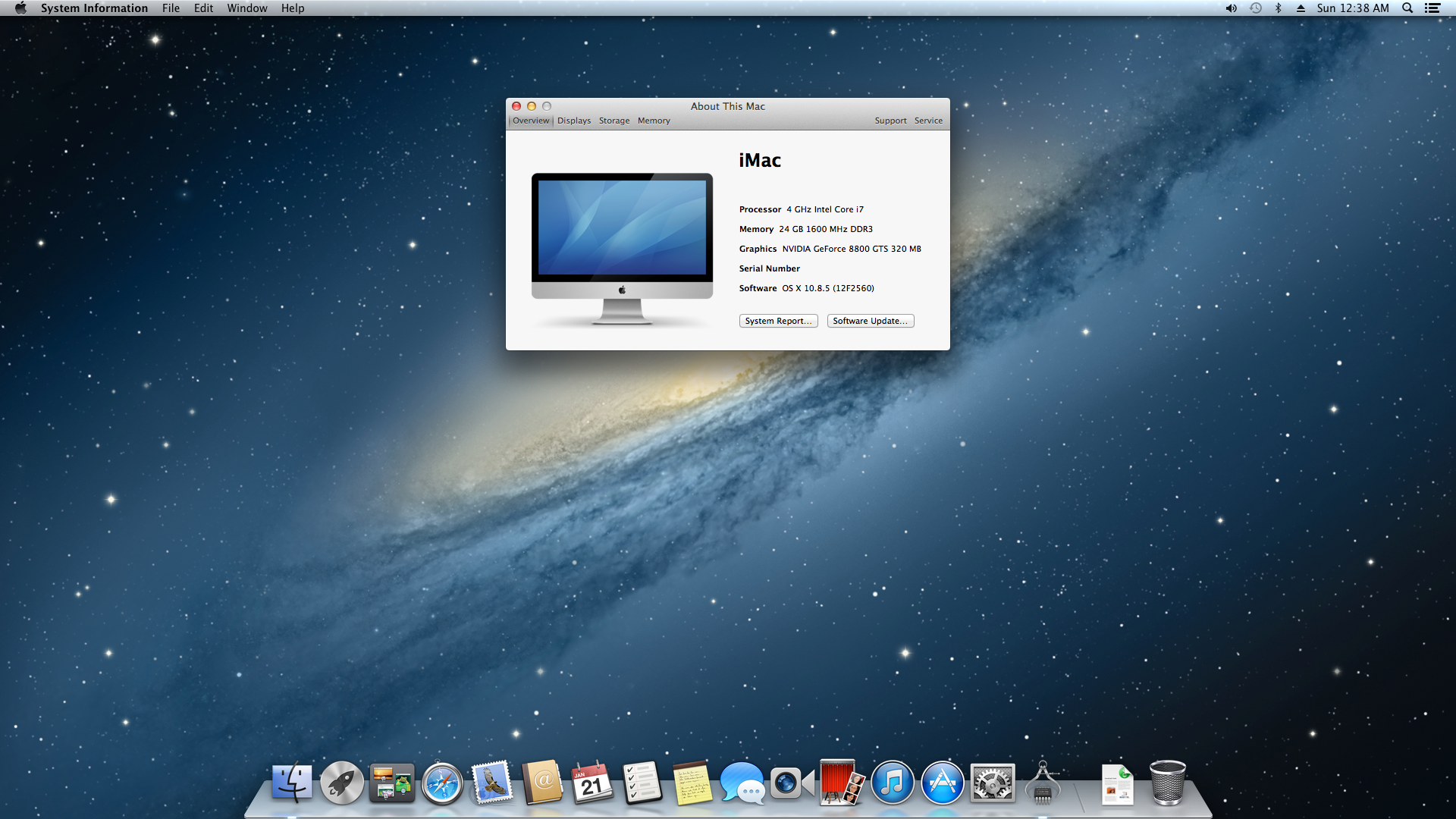Open the Trash in dock
The height and width of the screenshot is (819, 1456).
click(1167, 783)
